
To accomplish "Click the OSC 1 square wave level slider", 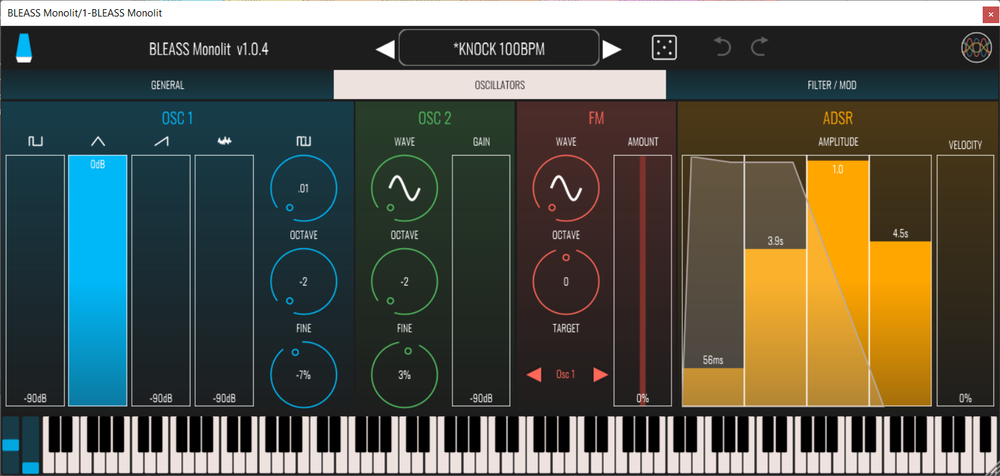I will pos(35,280).
